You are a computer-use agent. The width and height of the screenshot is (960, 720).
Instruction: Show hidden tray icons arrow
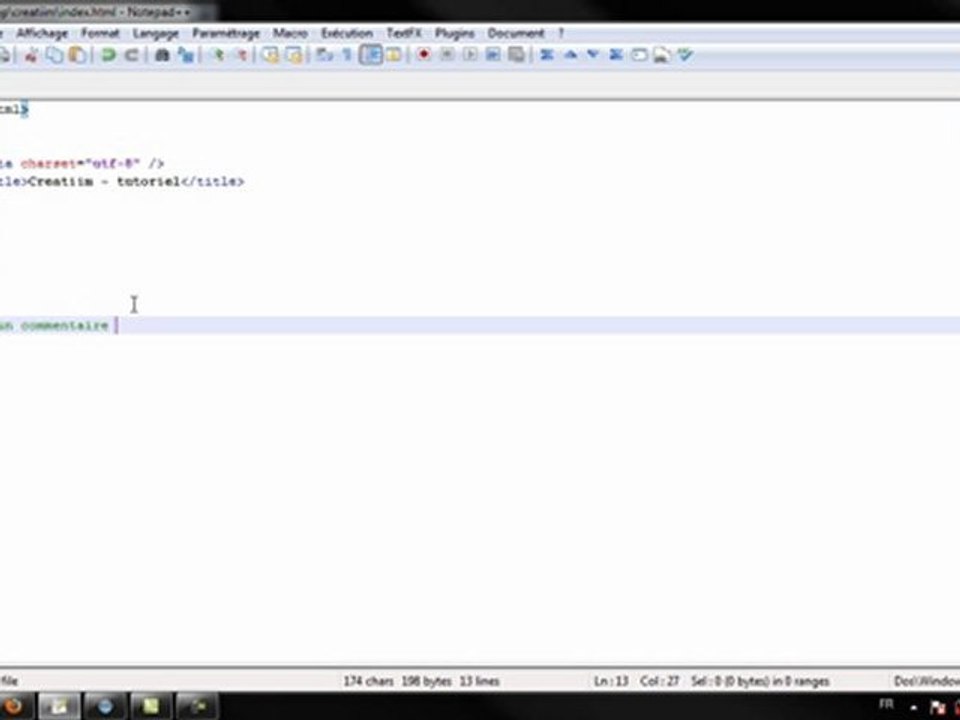click(x=913, y=707)
